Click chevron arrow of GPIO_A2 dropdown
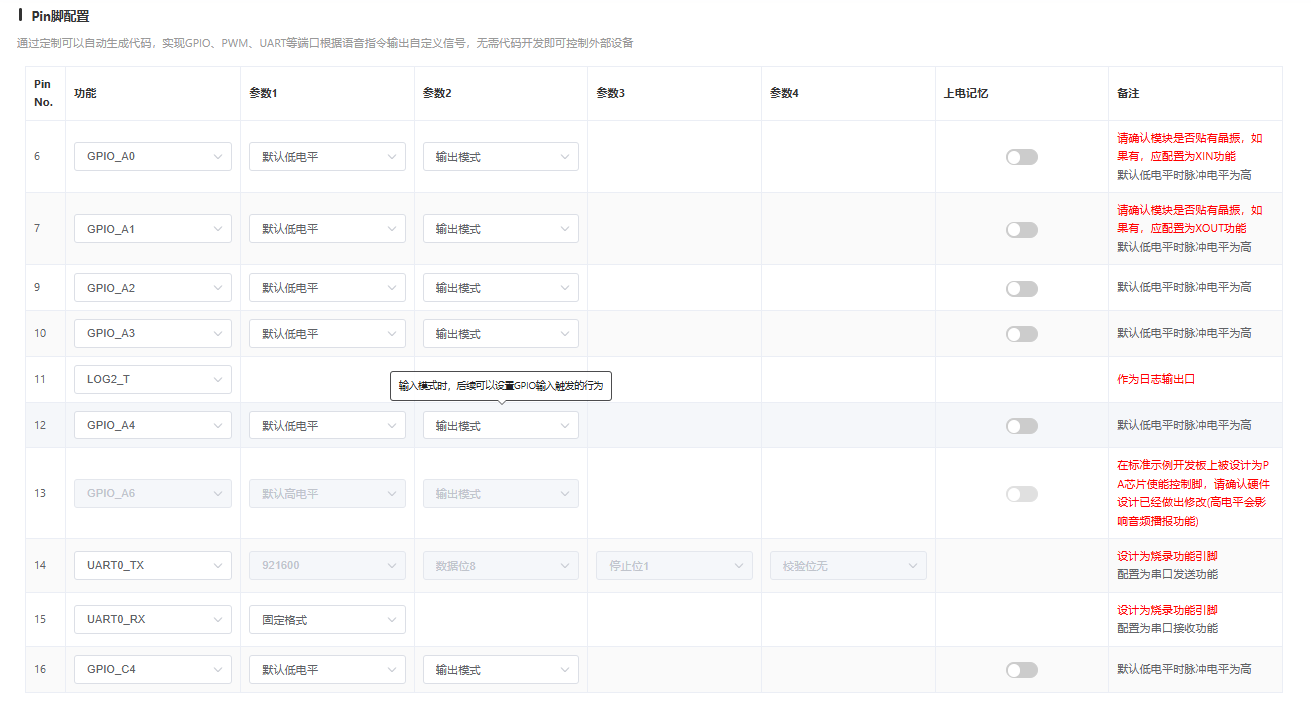 tap(218, 288)
